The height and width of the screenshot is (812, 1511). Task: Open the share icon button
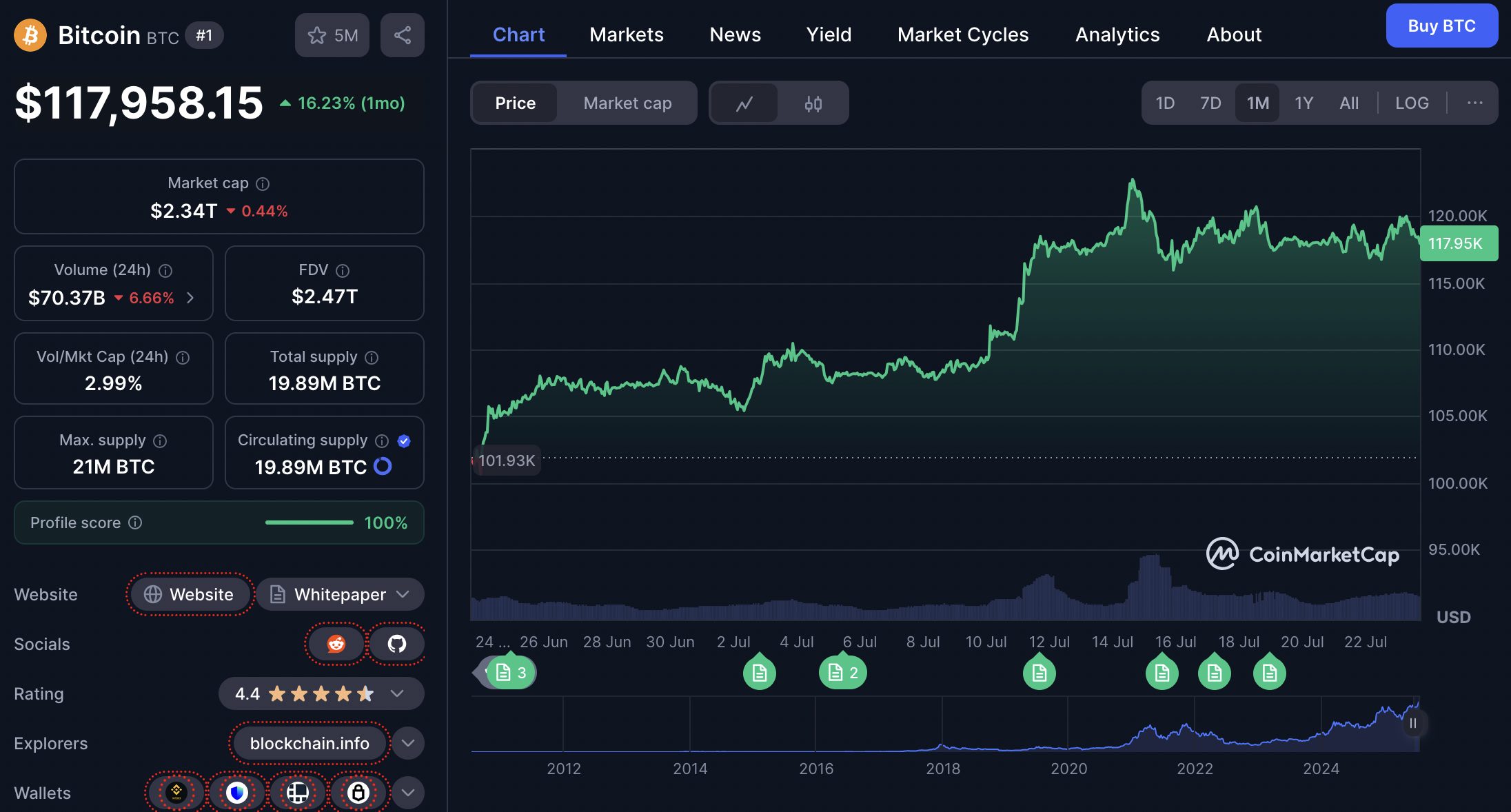[403, 35]
